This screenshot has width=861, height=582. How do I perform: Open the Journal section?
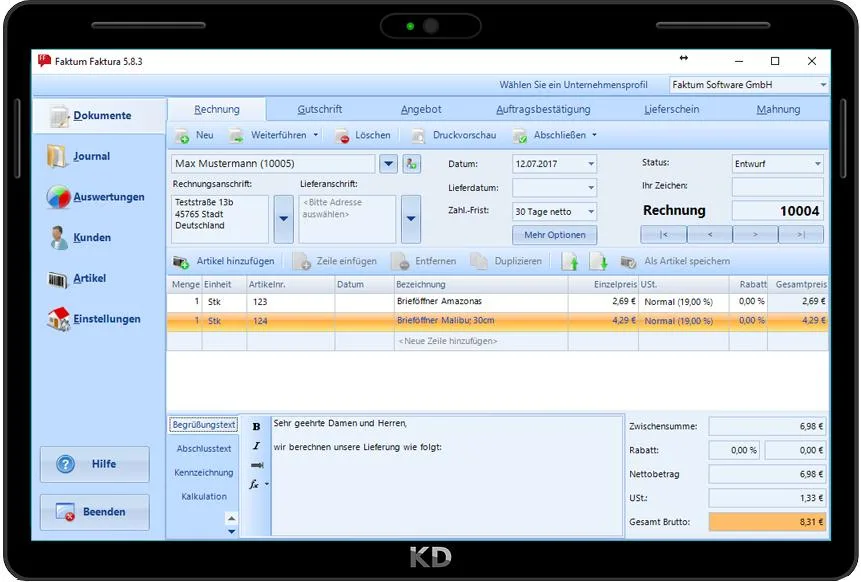point(78,156)
